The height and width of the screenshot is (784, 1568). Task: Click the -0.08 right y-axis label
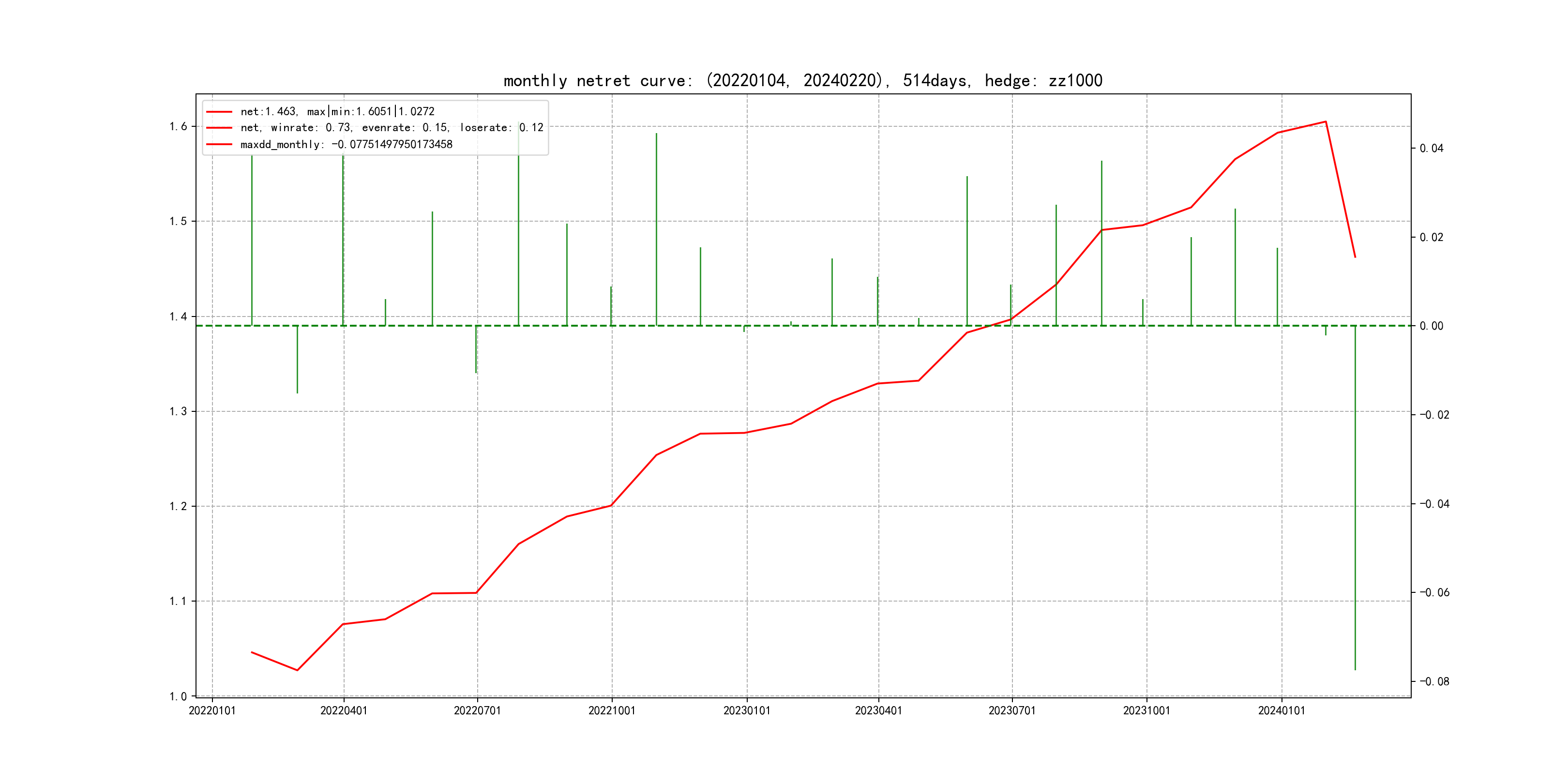[x=1434, y=681]
